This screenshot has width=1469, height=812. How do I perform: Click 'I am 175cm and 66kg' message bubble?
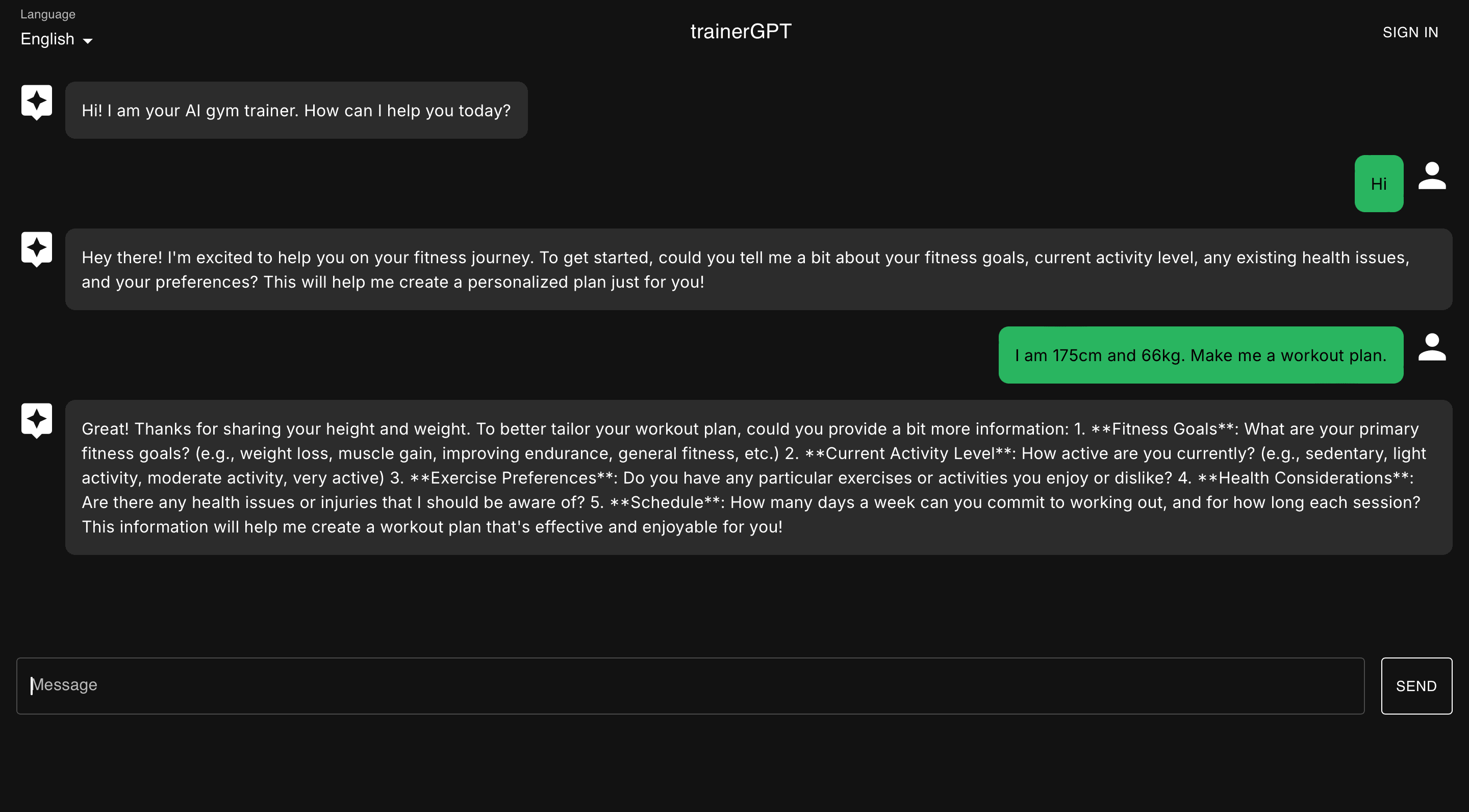[x=1201, y=354]
